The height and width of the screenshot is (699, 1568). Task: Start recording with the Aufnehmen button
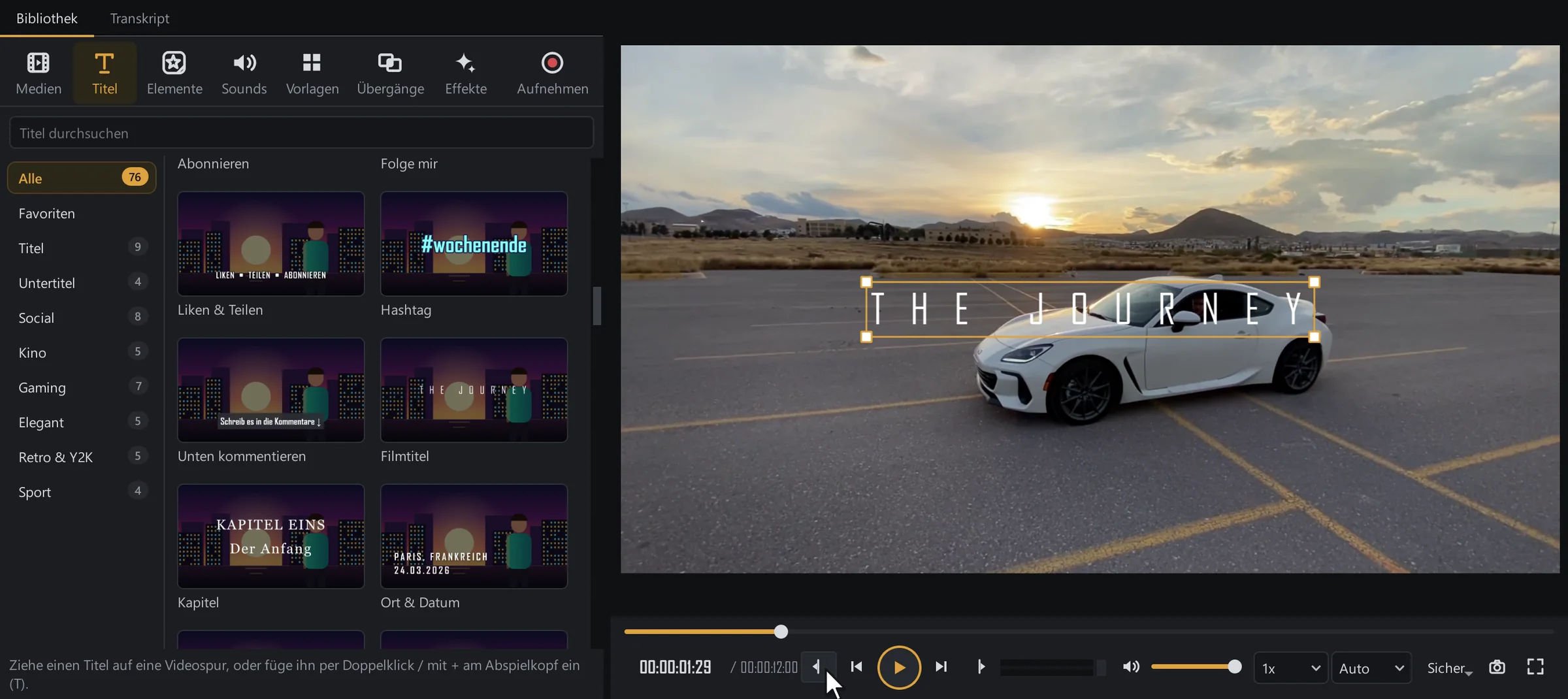coord(552,73)
